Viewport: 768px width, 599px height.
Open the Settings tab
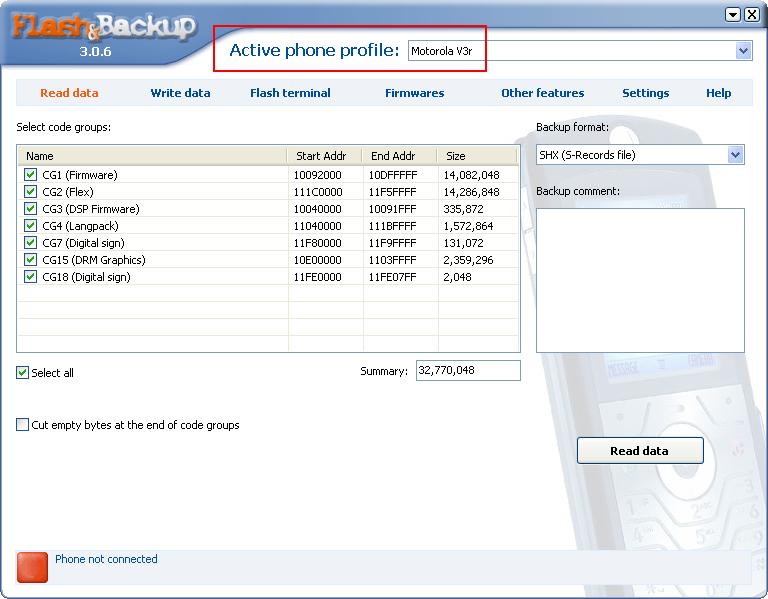tap(645, 93)
